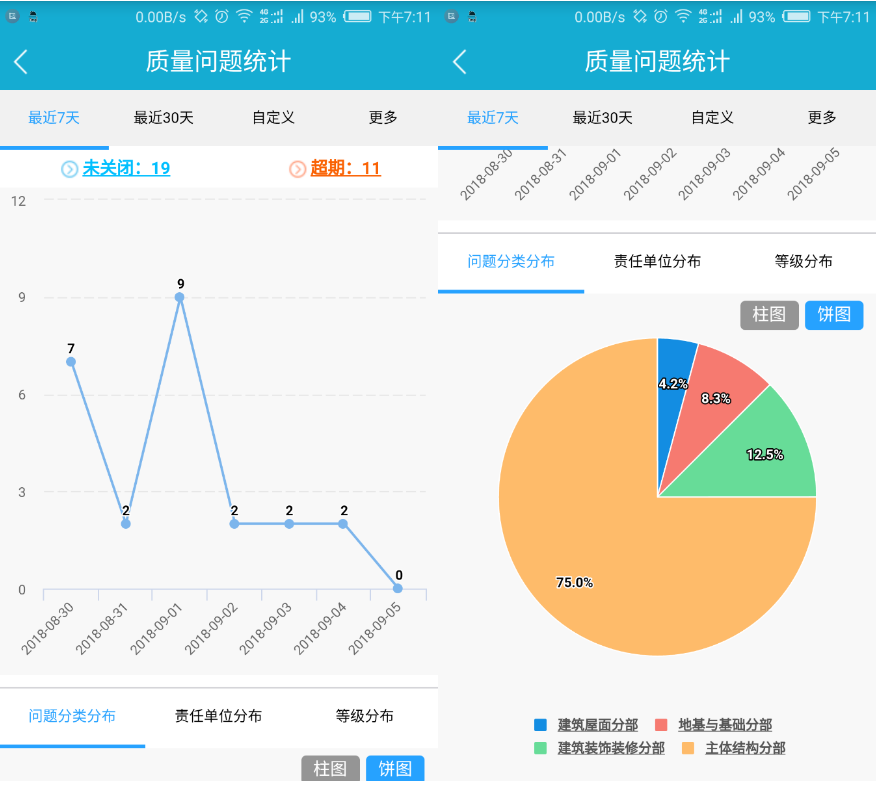Tap the circle arrow icon beside 未关闭

(69, 169)
